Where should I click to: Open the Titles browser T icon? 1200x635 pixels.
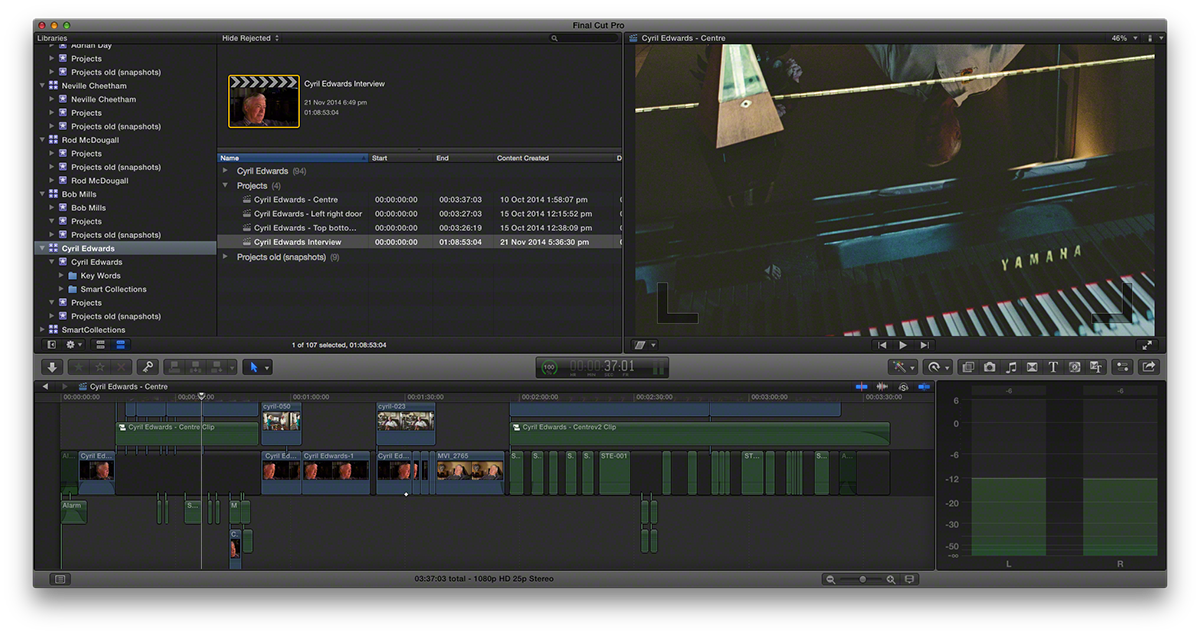[x=1053, y=367]
